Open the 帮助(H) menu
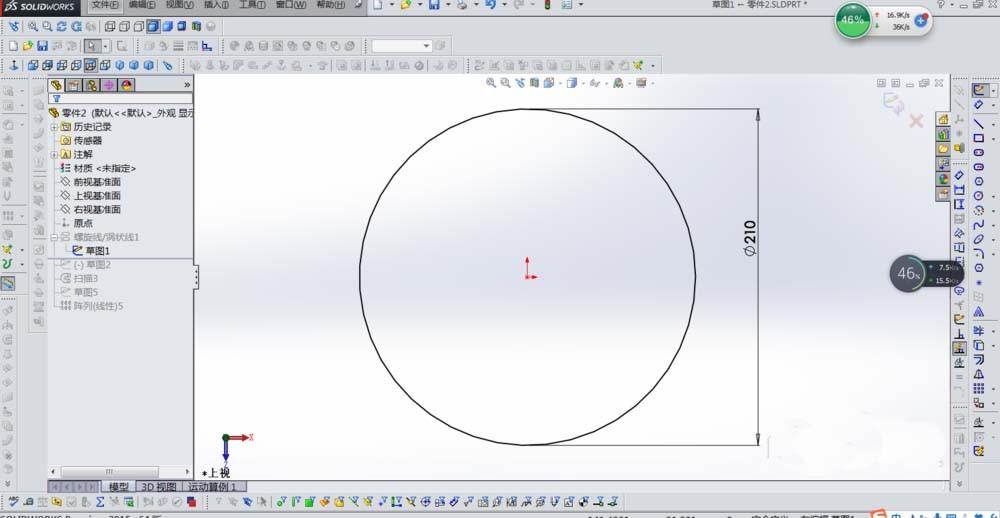Screen dimensions: 1000x518 pos(330,5)
